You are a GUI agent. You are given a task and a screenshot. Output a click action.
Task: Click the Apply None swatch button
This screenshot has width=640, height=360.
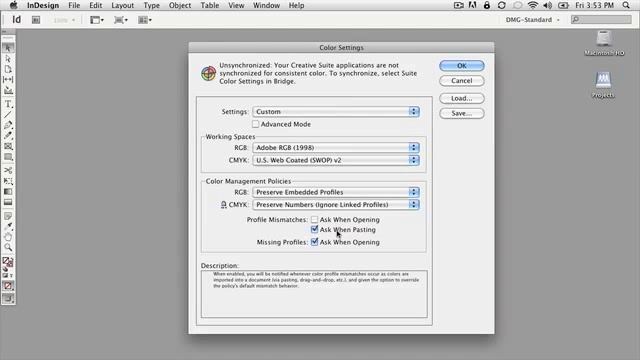[x=8, y=286]
